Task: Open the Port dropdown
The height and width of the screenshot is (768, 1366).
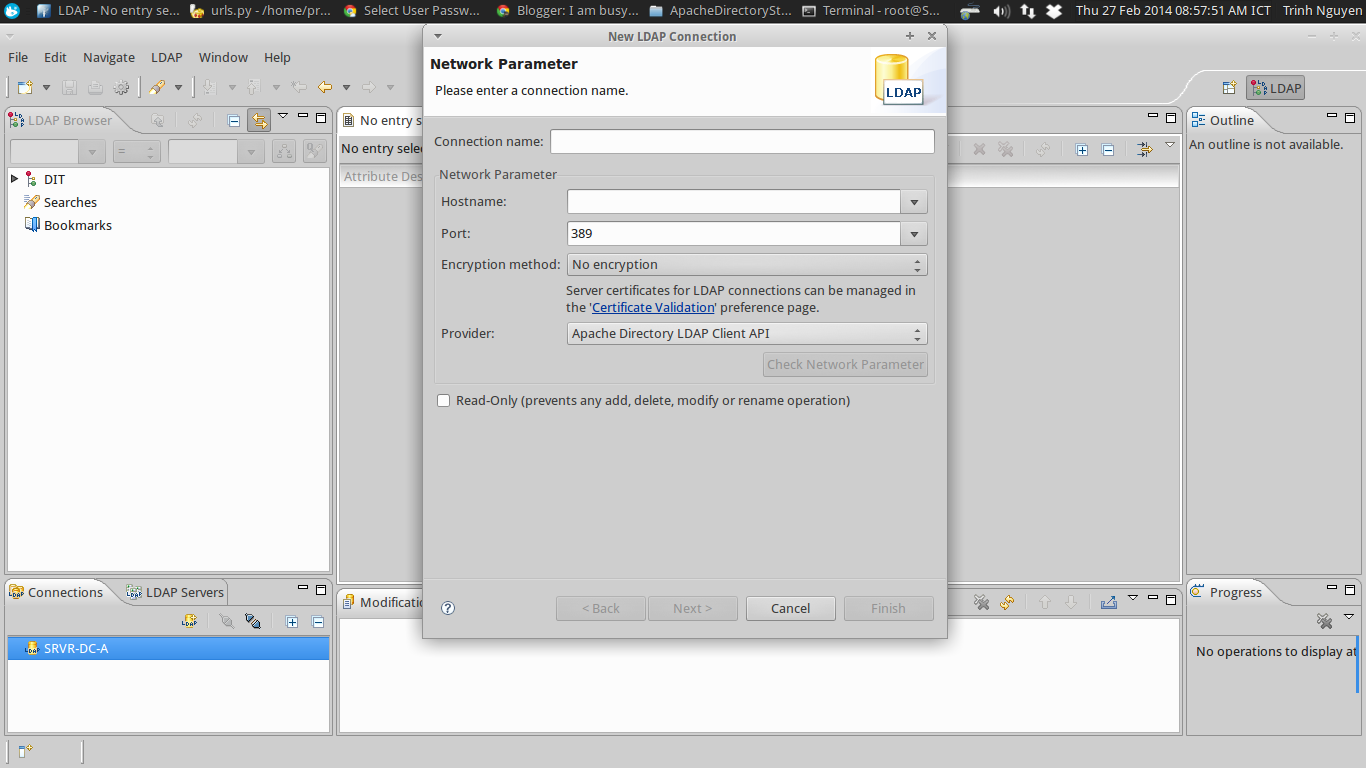Action: click(x=913, y=233)
